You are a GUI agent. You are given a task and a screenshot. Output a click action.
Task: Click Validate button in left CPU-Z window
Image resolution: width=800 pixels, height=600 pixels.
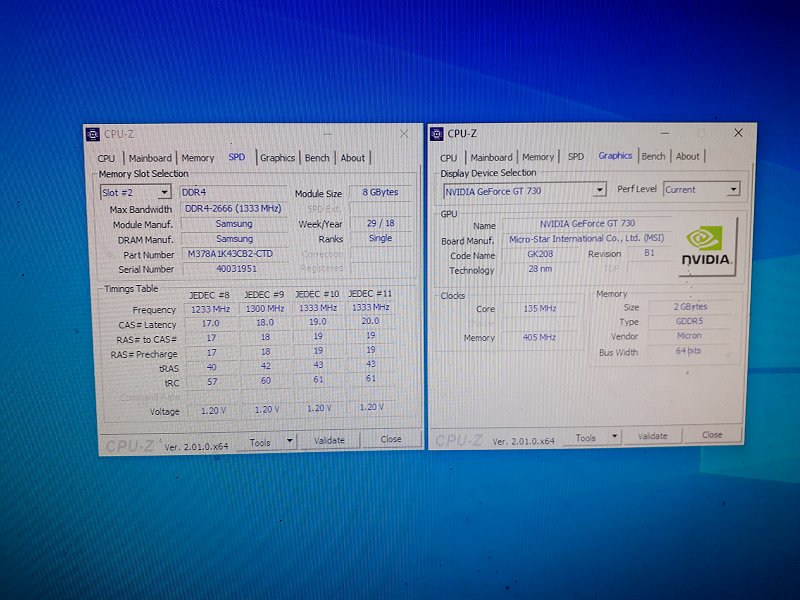click(329, 440)
